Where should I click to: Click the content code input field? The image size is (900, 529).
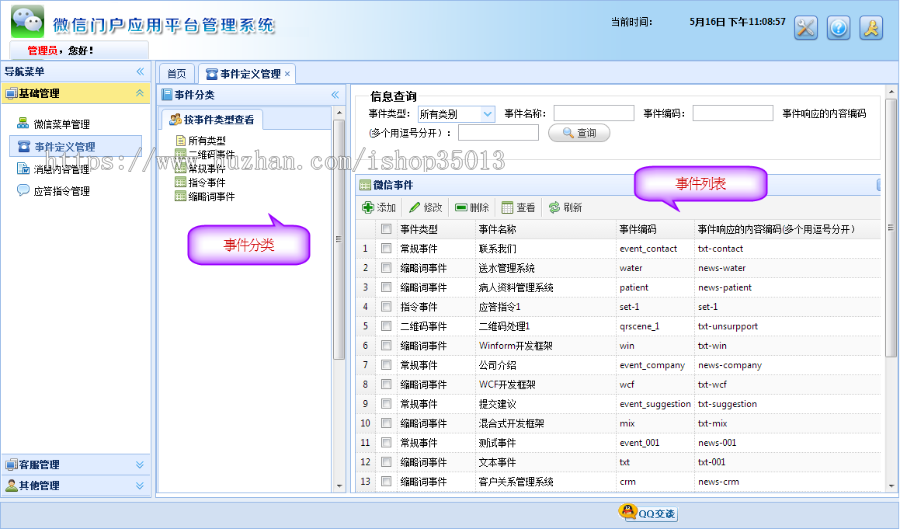[x=498, y=133]
